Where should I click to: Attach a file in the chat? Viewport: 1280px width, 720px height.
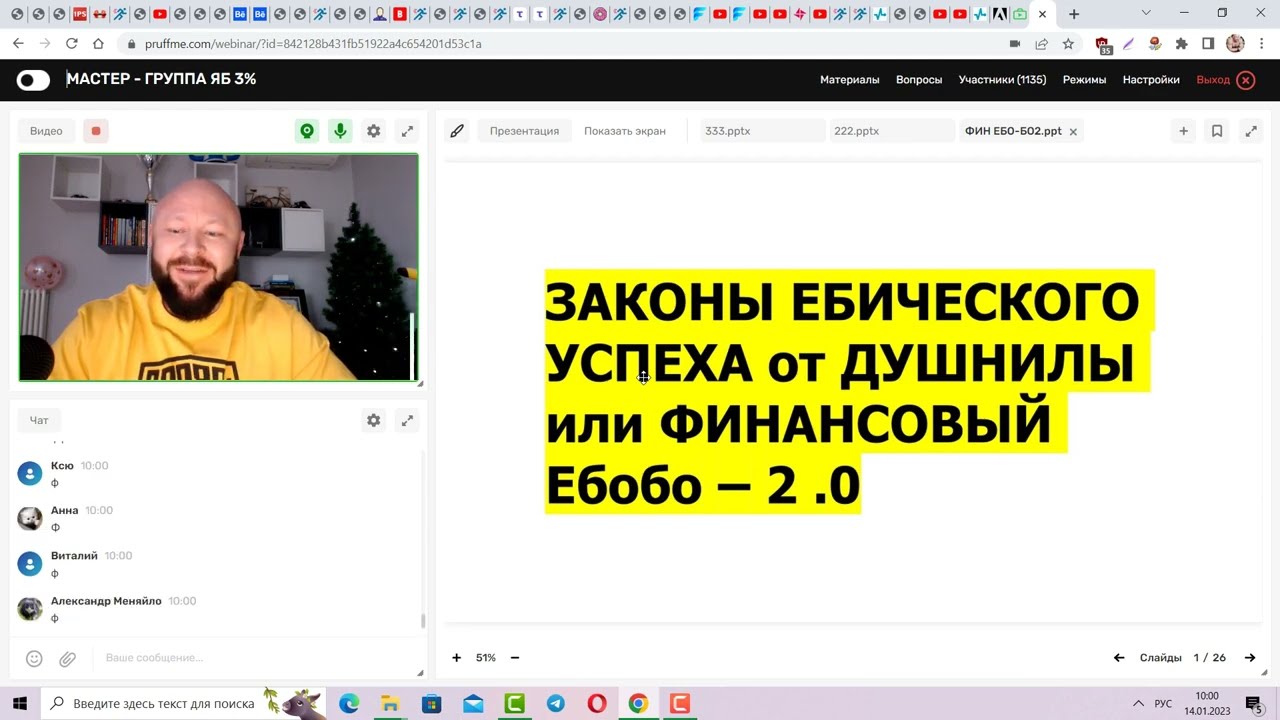point(67,657)
